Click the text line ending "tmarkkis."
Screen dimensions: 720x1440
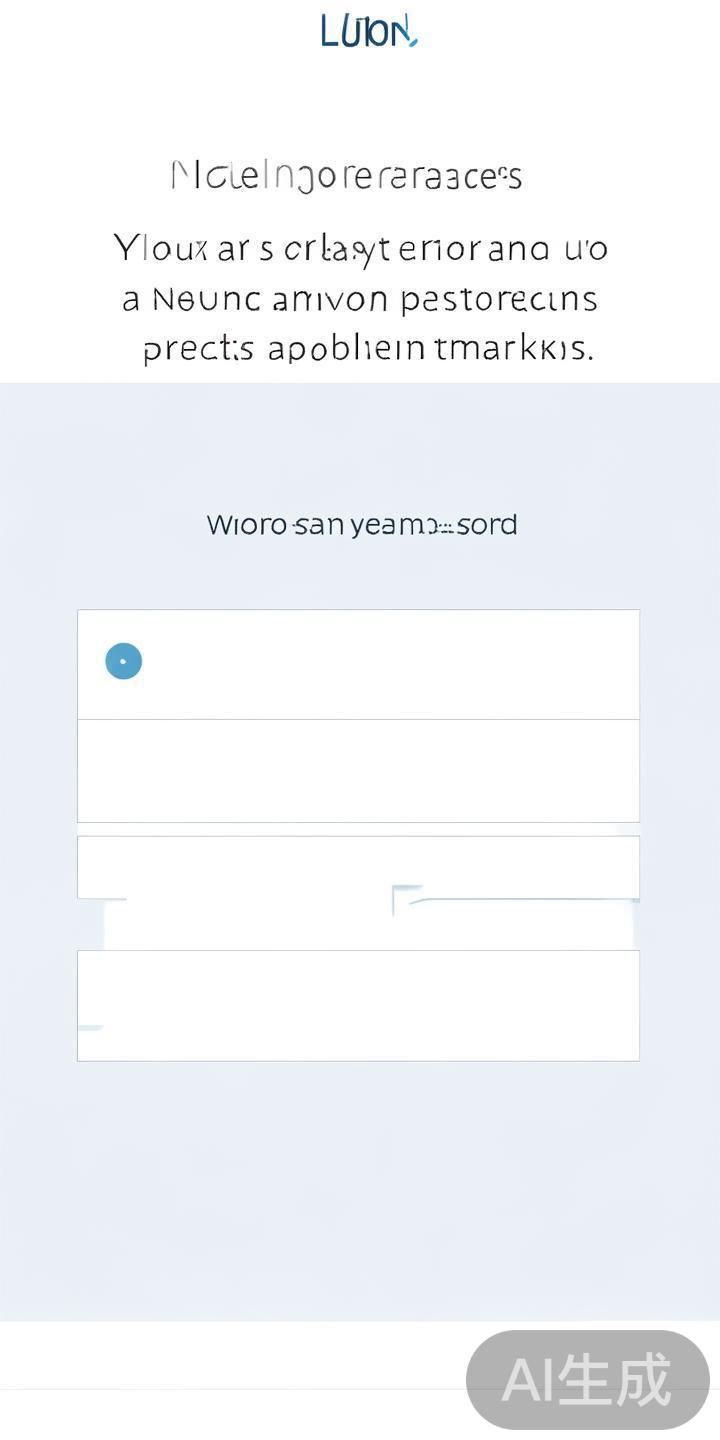(367, 348)
